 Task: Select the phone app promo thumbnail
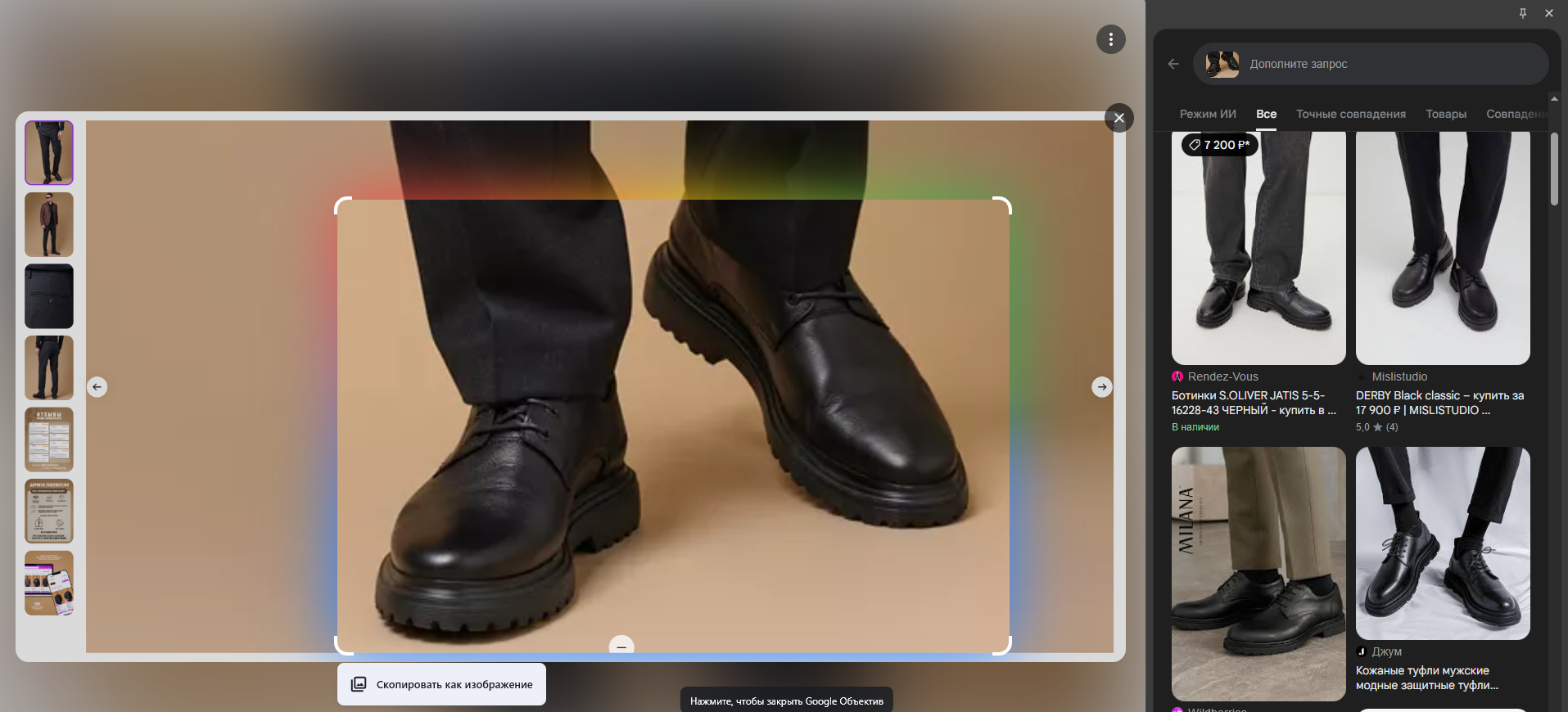click(49, 583)
